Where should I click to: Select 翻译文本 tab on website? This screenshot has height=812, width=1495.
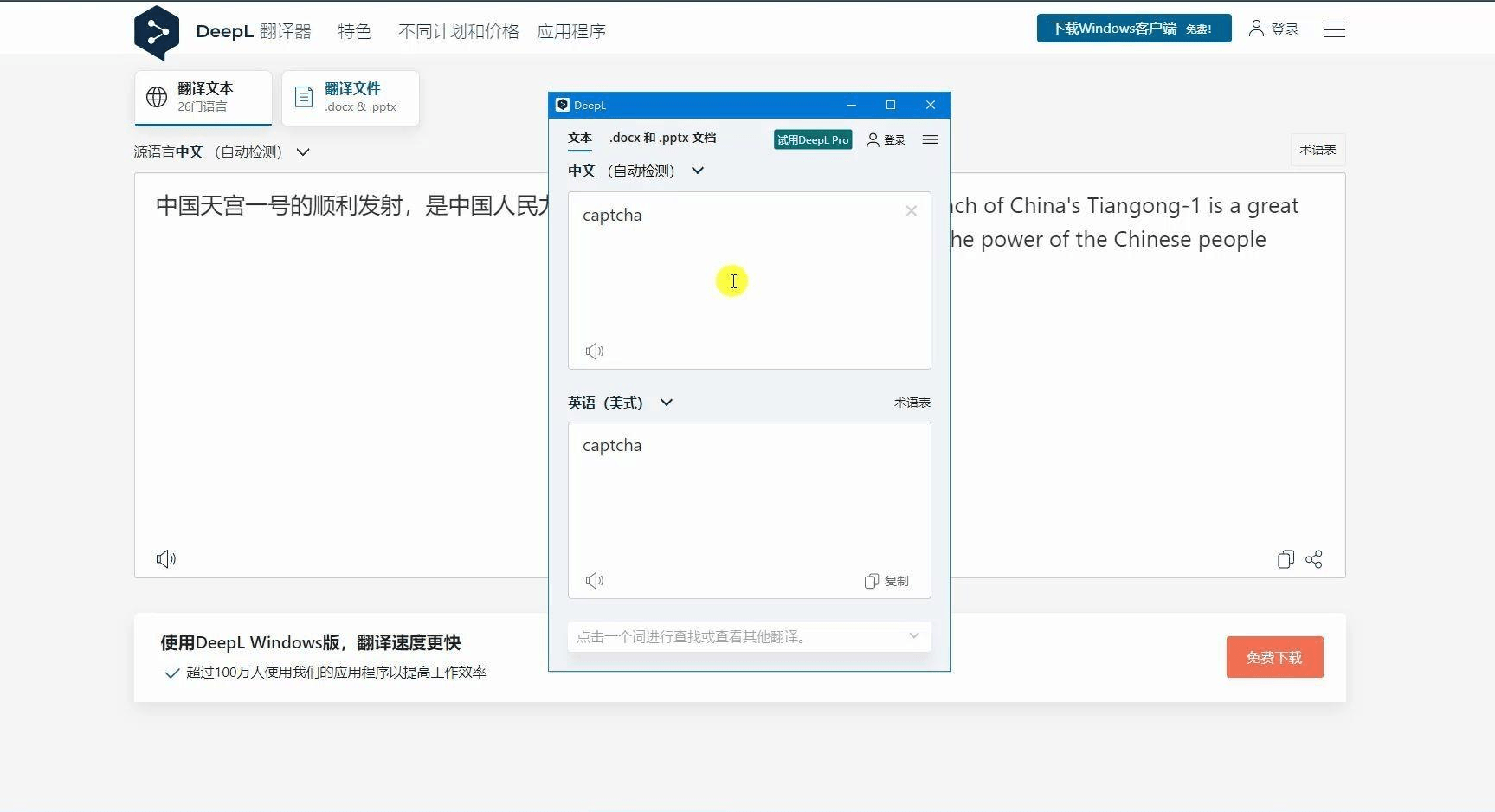203,97
